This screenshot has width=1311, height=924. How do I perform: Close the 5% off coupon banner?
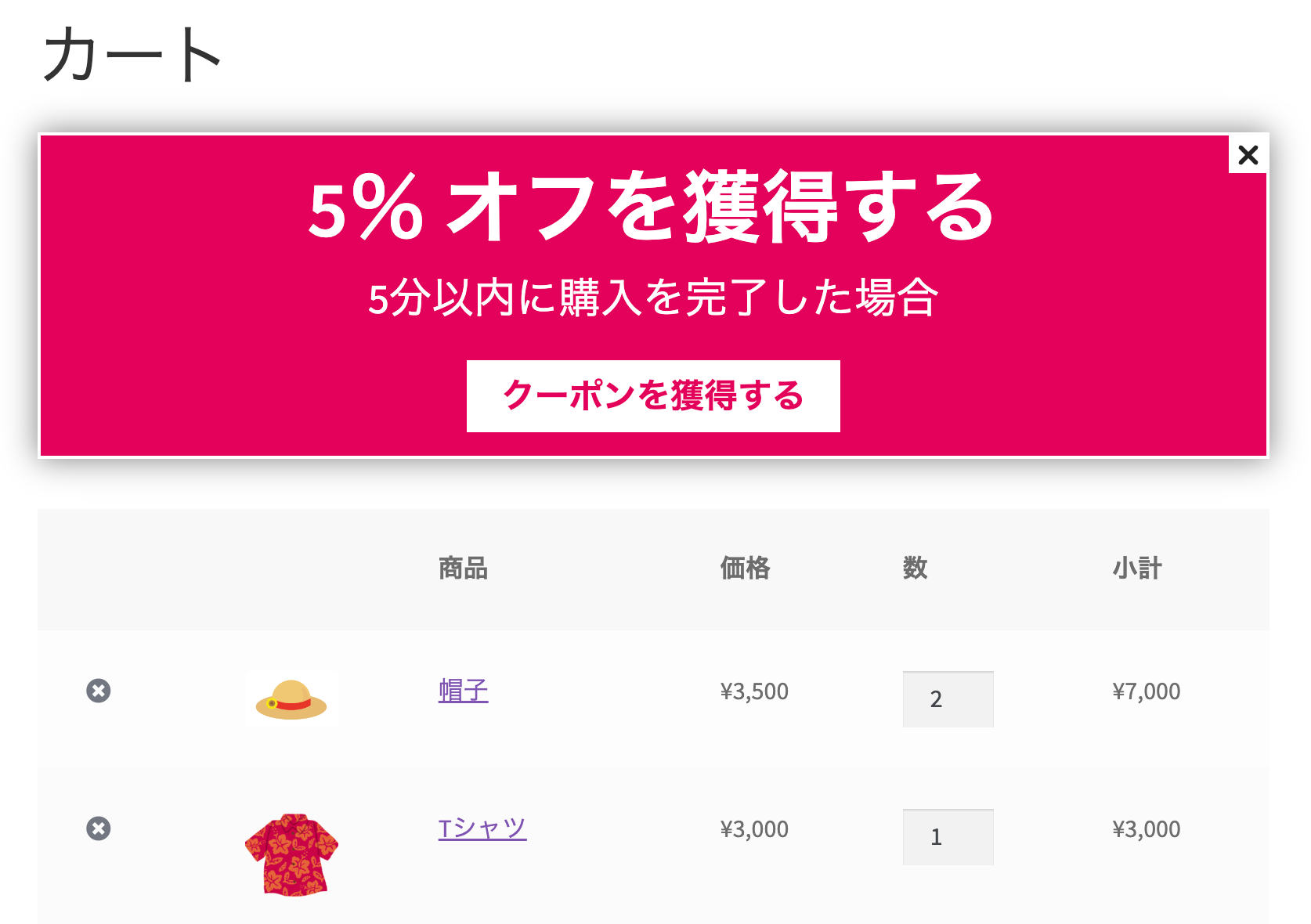(1248, 154)
